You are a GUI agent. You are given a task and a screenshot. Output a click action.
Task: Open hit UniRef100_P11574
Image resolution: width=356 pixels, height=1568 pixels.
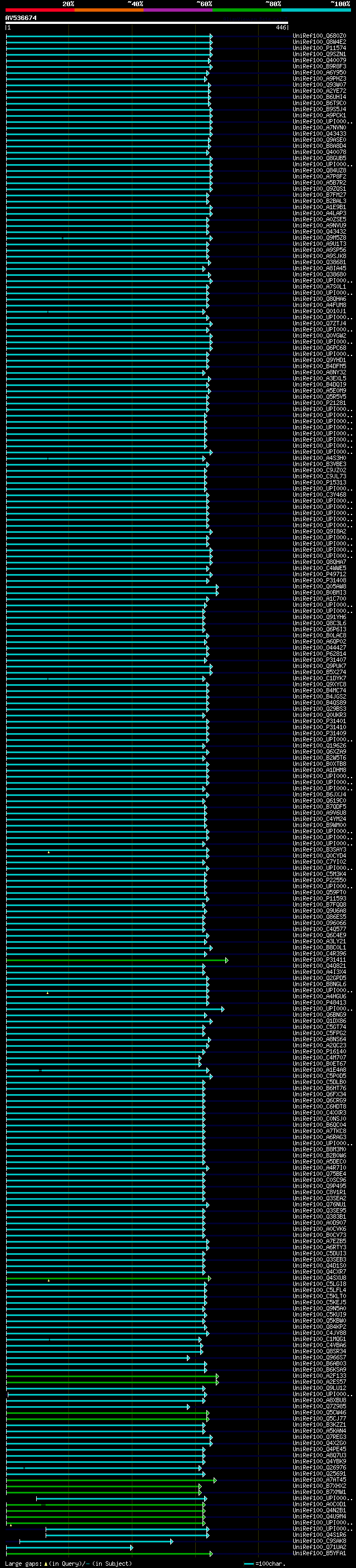[x=319, y=48]
